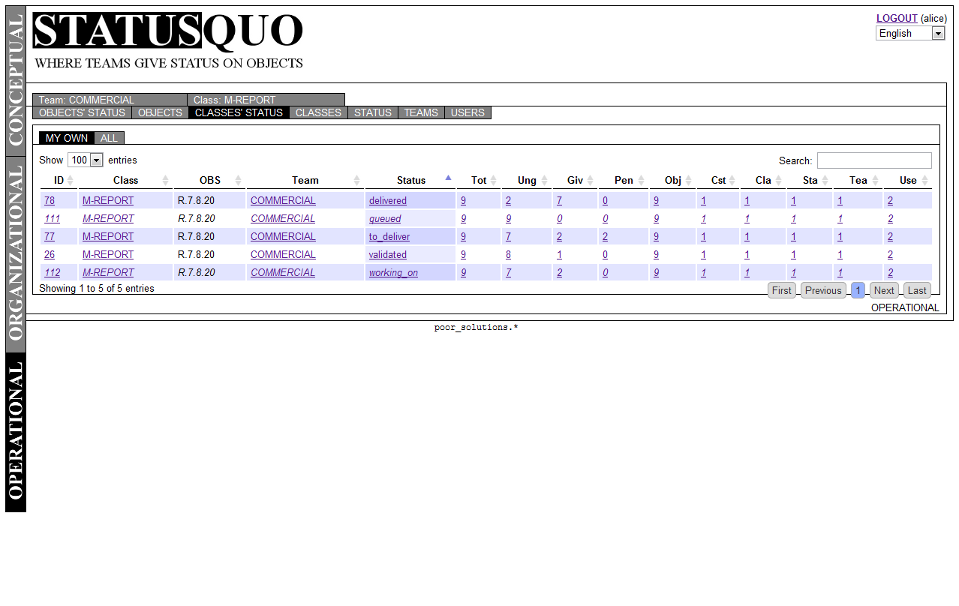Switch to the ALL view
959x606 pixels.
click(108, 138)
